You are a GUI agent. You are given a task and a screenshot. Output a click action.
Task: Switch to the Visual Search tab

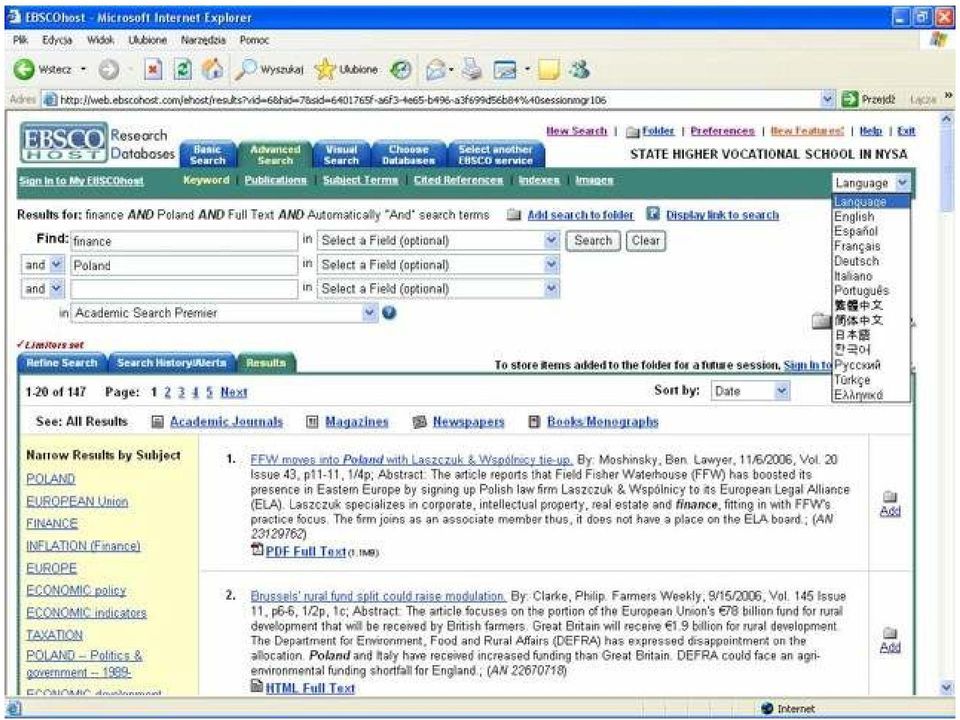tap(341, 155)
